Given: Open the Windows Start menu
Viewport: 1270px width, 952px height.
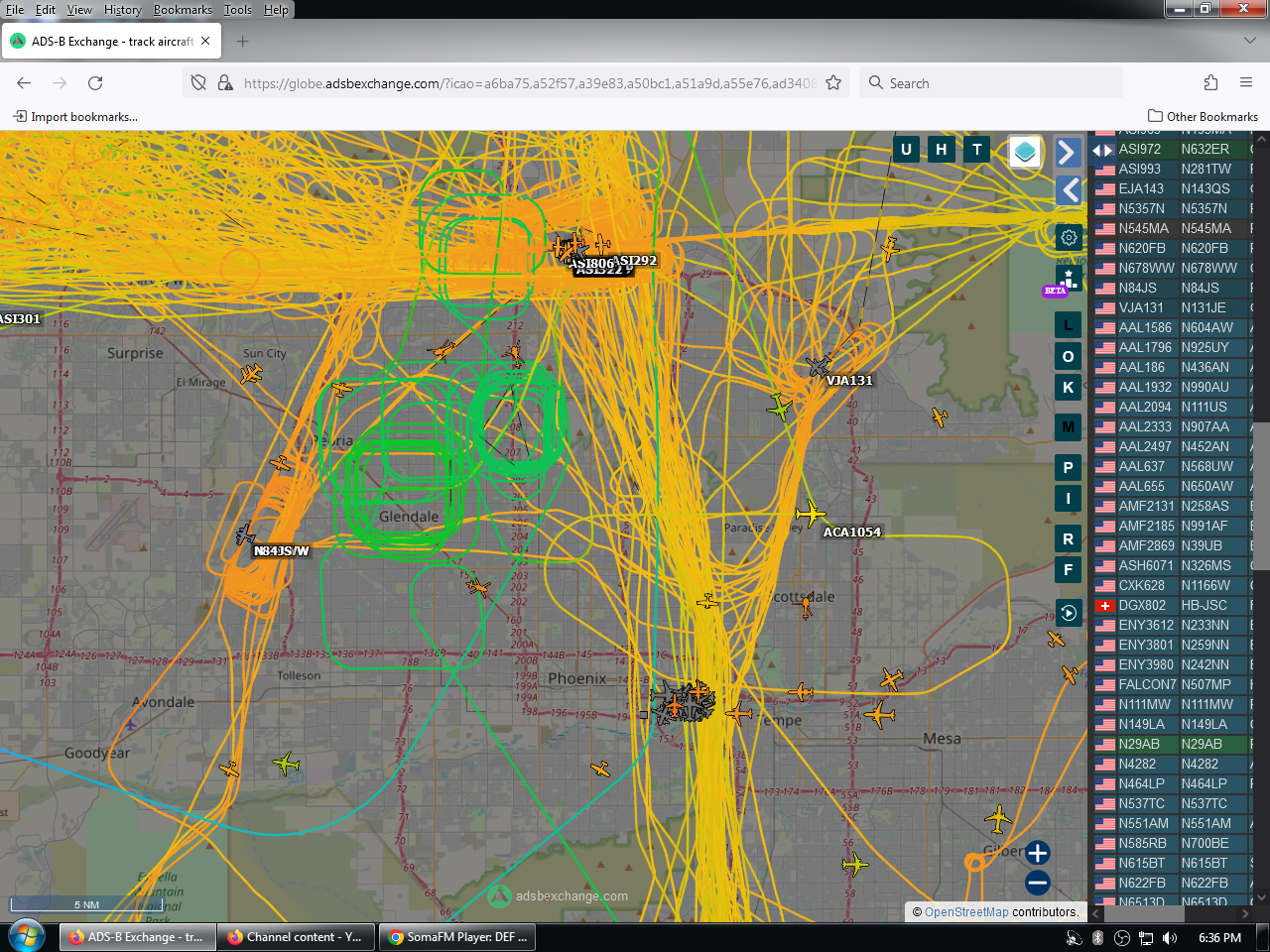Looking at the screenshot, I should pyautogui.click(x=27, y=936).
